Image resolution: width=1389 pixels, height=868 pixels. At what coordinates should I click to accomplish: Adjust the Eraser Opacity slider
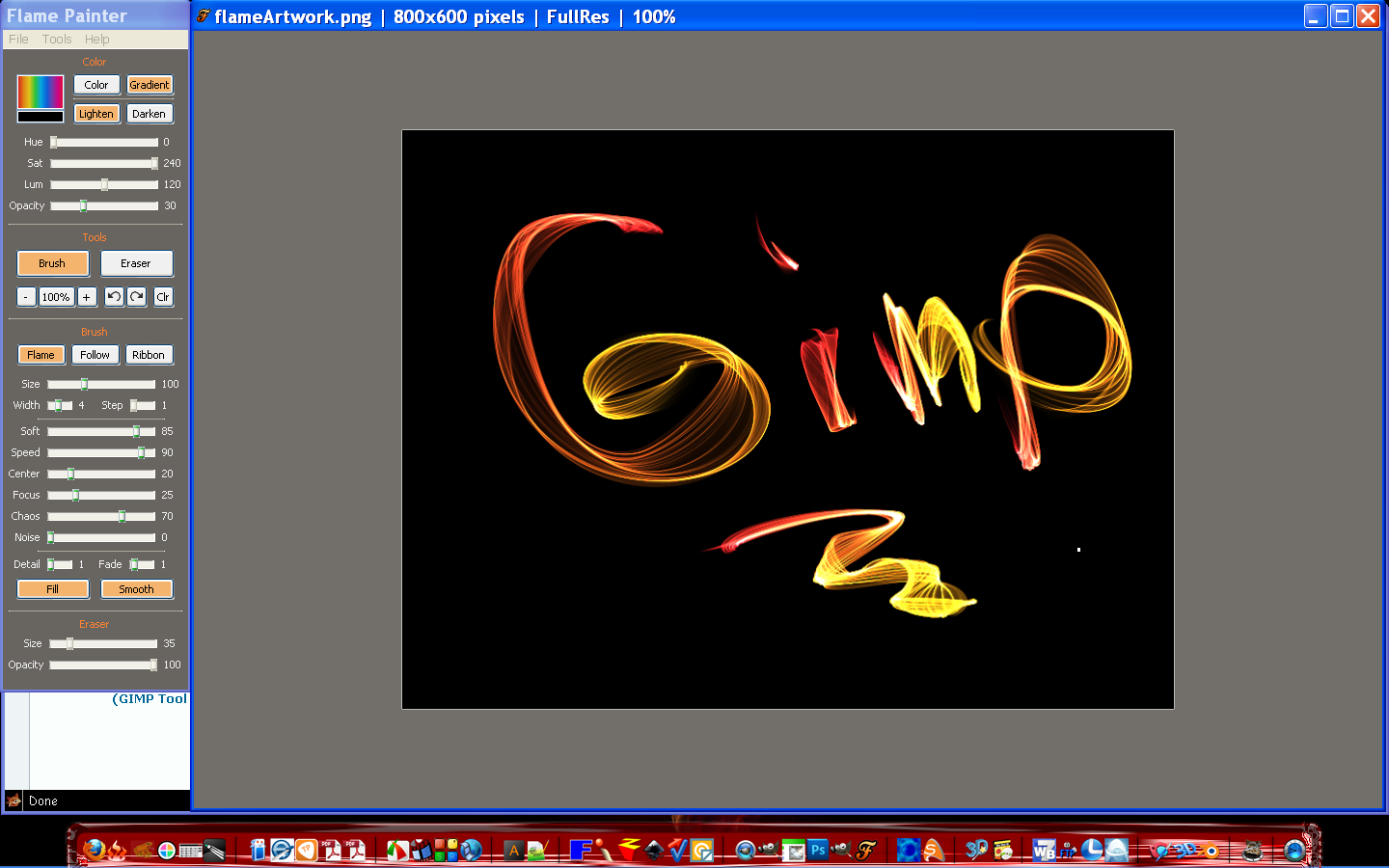point(103,665)
